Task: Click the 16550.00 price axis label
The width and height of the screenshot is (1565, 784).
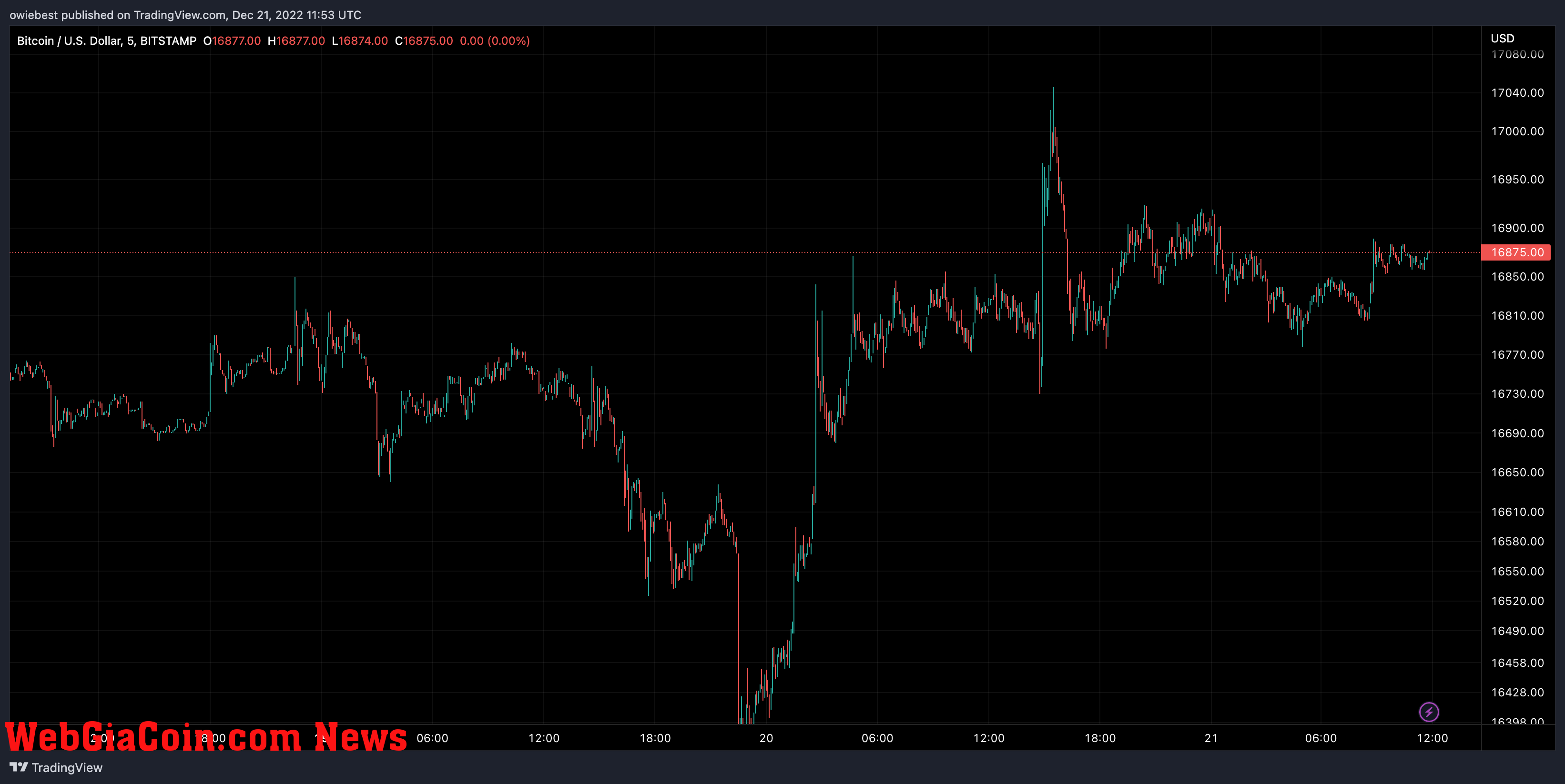Action: [1517, 572]
